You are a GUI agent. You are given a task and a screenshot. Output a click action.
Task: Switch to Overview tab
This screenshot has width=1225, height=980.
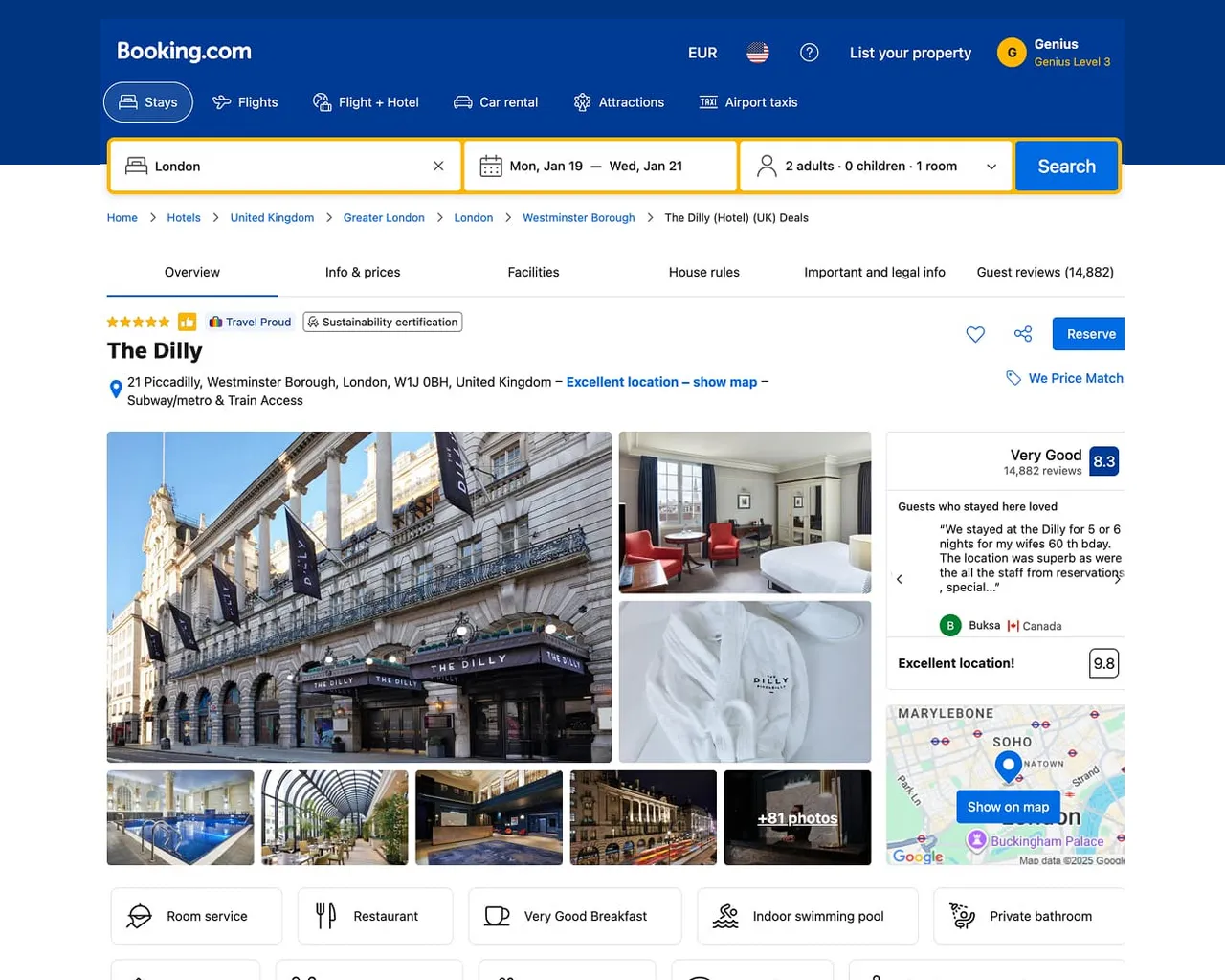(x=192, y=272)
